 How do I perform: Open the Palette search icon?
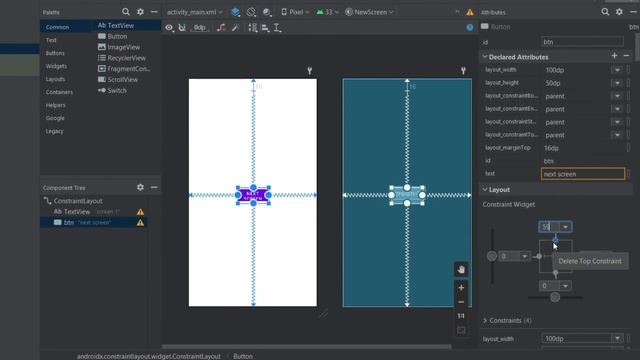(126, 12)
